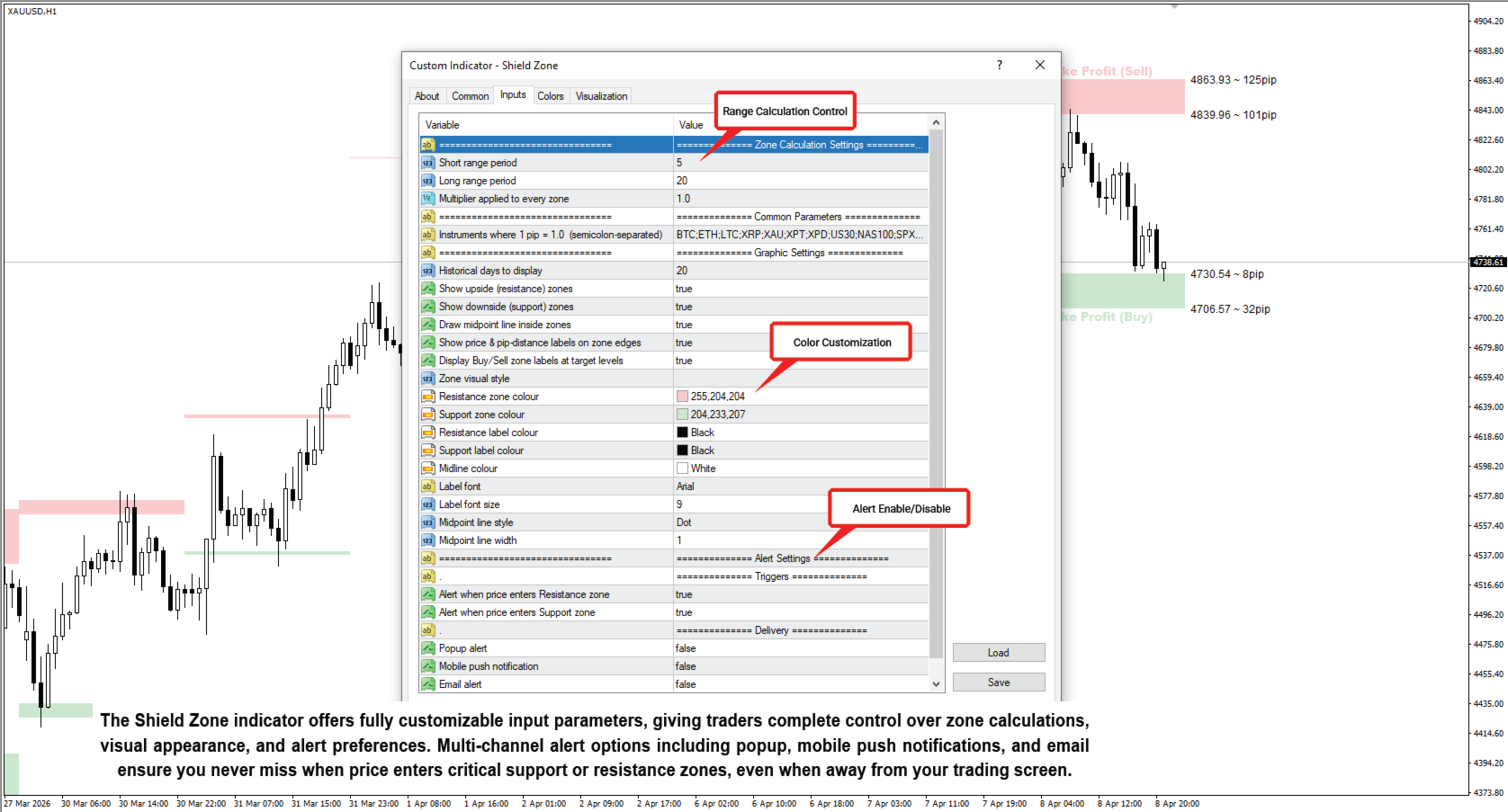1508x812 pixels.
Task: Open the Zone visual style value dropdown
Action: 801,379
